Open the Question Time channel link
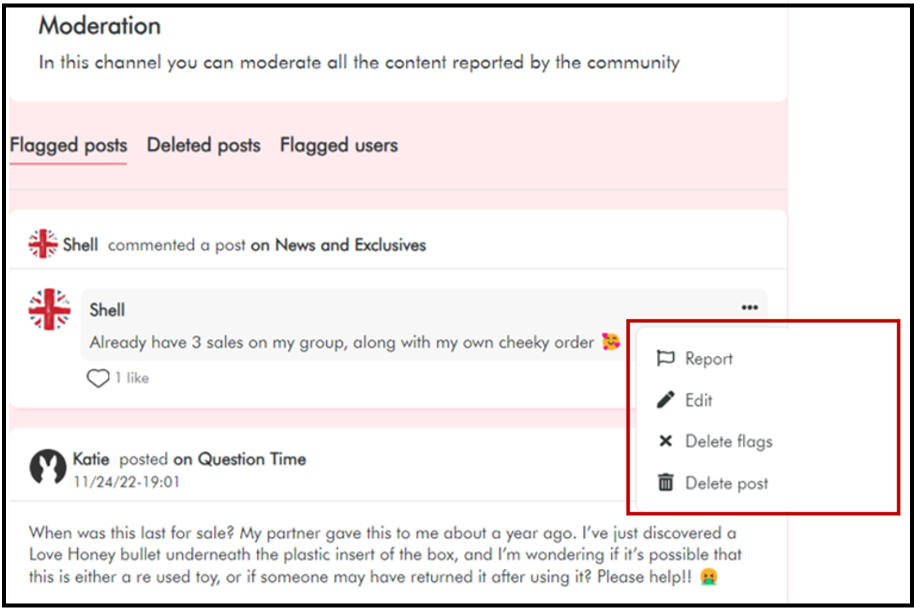Screen dimensions: 914x608 pyautogui.click(x=251, y=459)
